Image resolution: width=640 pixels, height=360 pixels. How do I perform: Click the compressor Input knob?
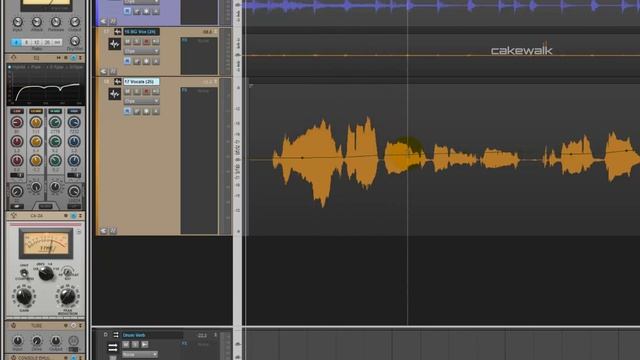pyautogui.click(x=18, y=22)
